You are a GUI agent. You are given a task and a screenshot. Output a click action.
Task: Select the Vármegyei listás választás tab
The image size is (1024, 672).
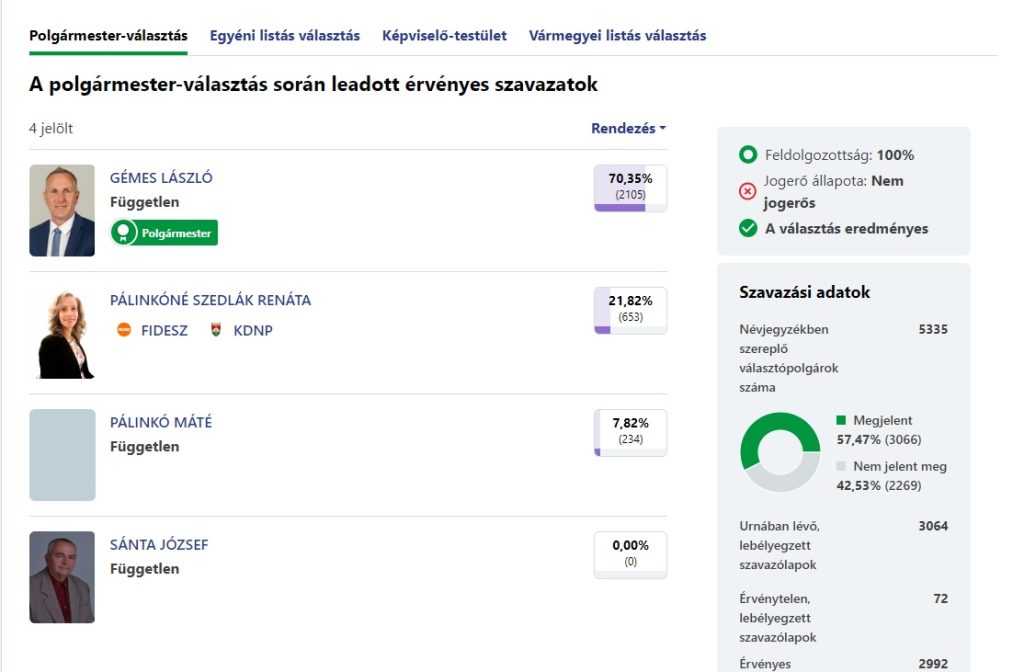point(617,36)
